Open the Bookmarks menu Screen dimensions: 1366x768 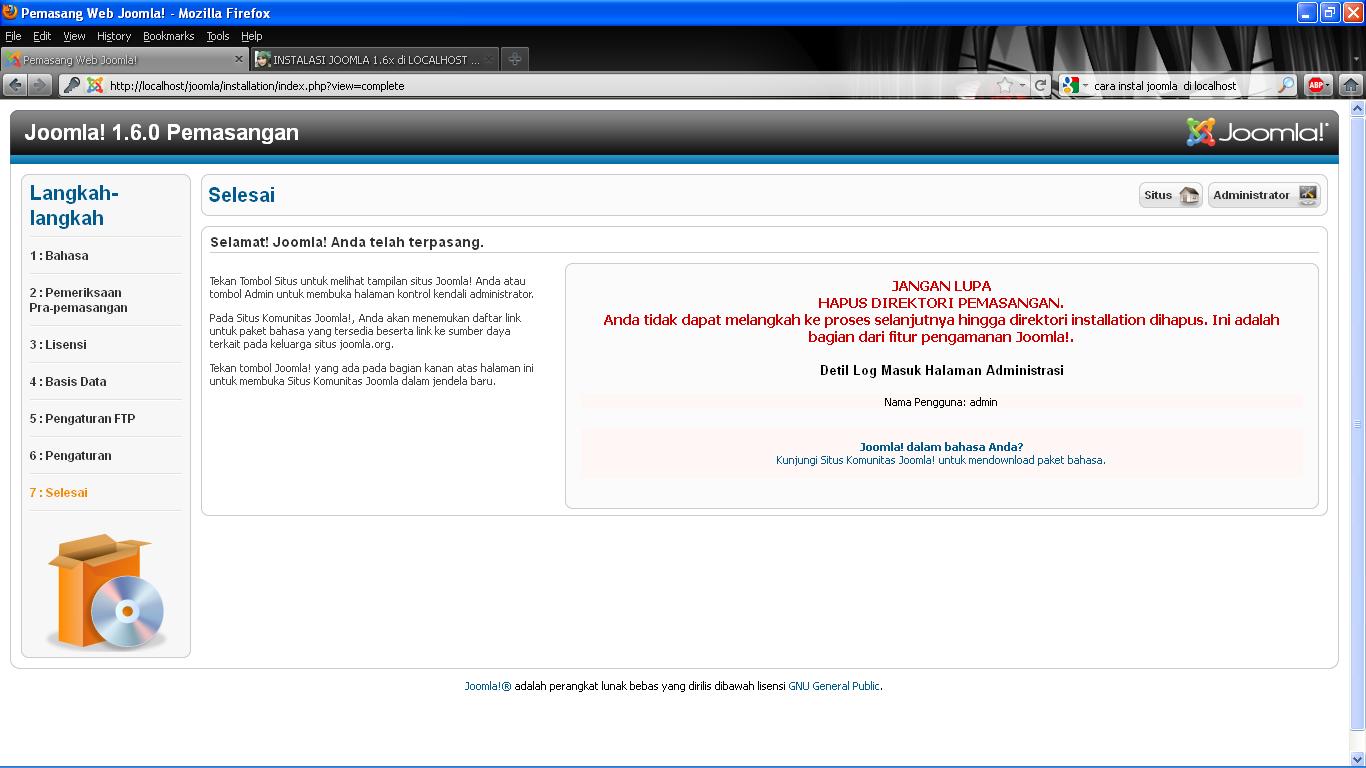click(x=168, y=36)
